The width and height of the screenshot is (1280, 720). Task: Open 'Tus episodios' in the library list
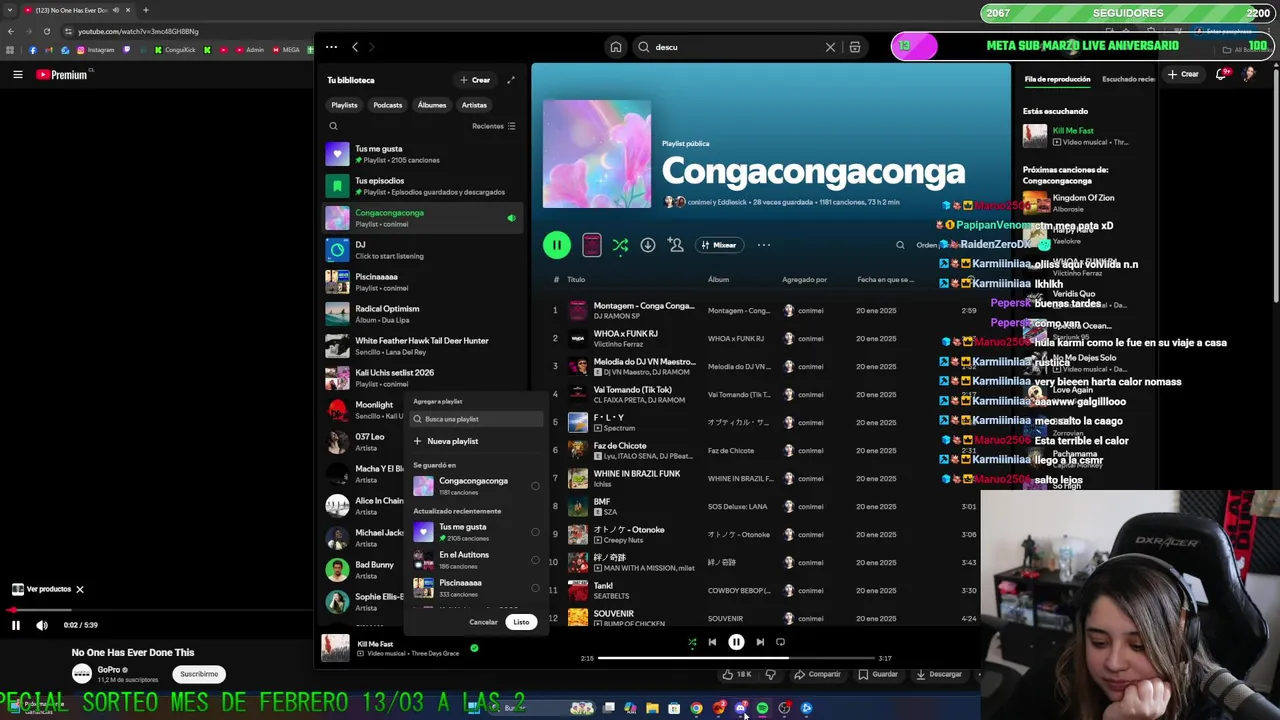tap(420, 186)
